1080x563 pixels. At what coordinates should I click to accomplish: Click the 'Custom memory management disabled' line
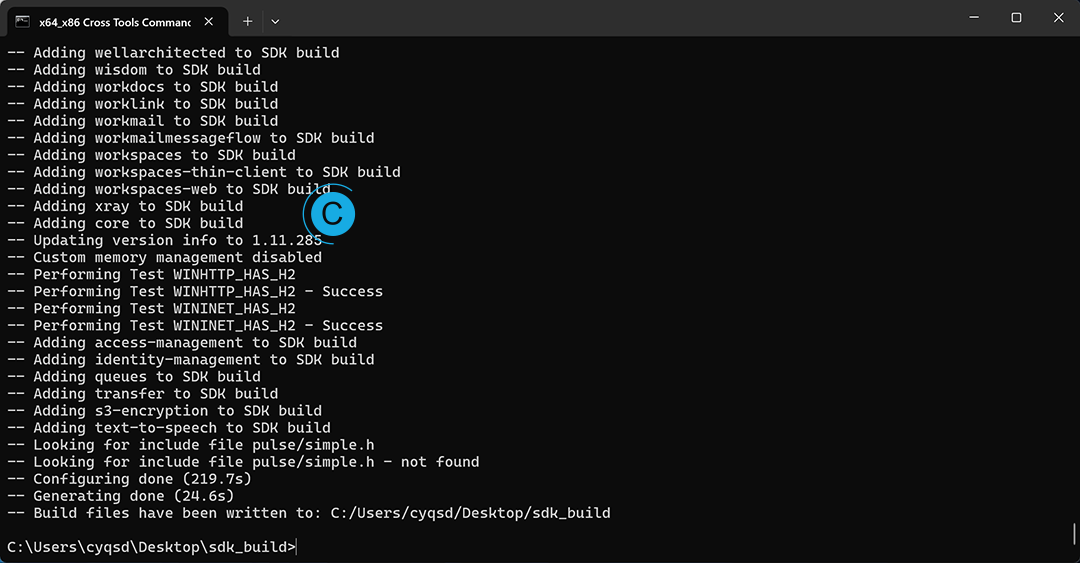177,257
